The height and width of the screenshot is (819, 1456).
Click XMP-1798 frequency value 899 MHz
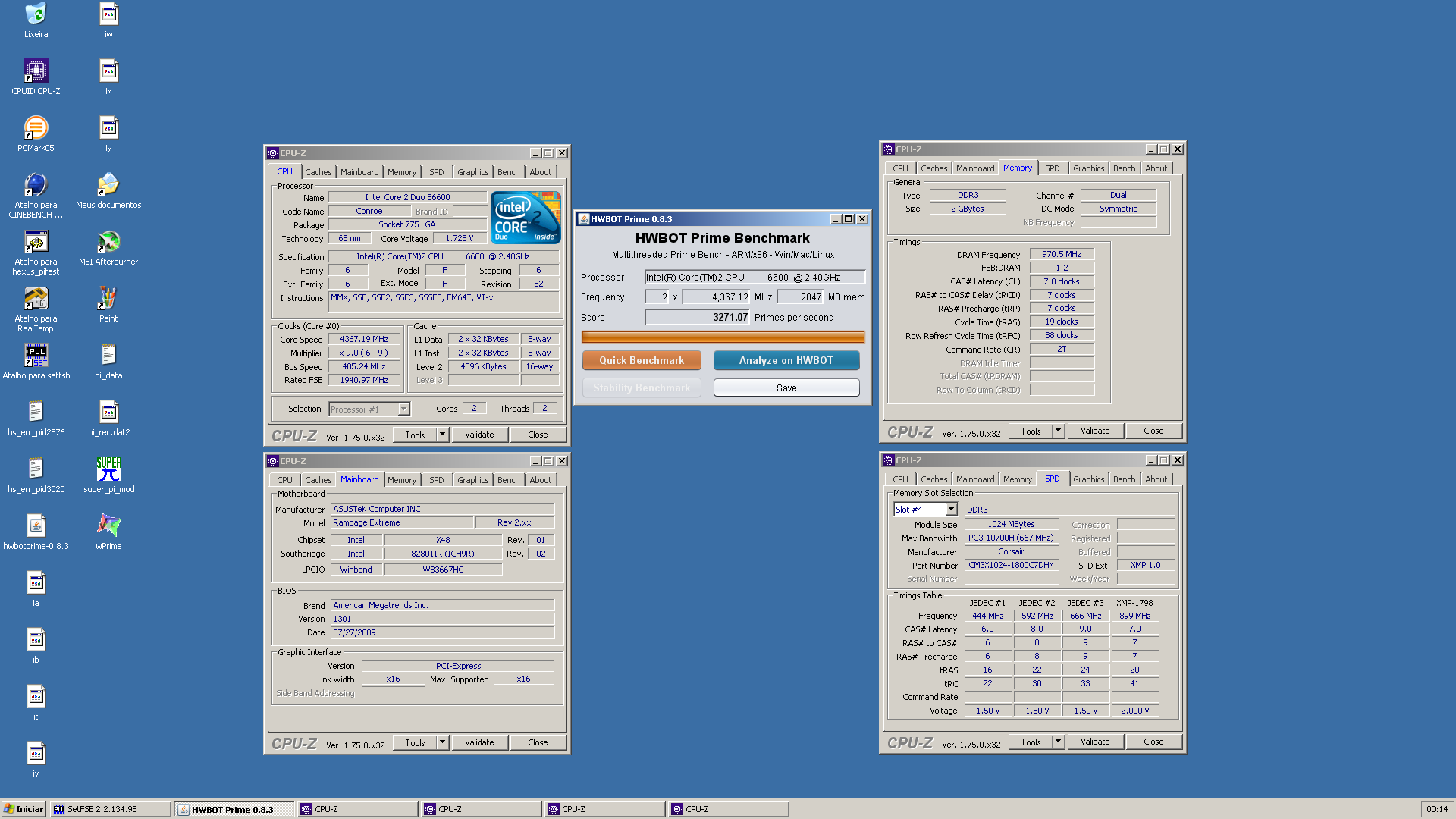(x=1134, y=616)
